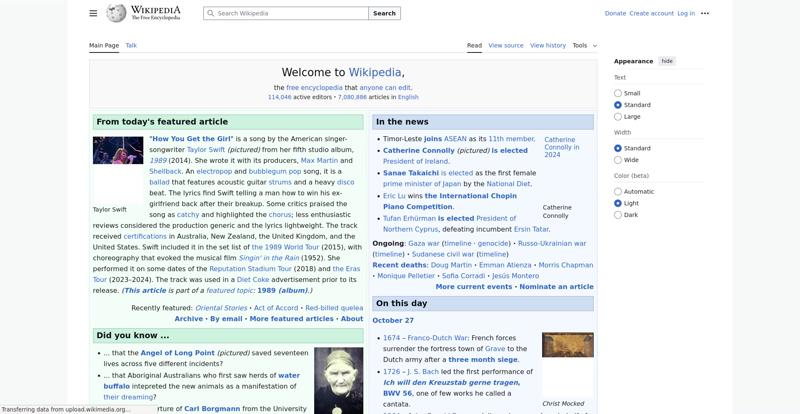
Task: Expand the Tools dropdown menu
Action: (584, 45)
